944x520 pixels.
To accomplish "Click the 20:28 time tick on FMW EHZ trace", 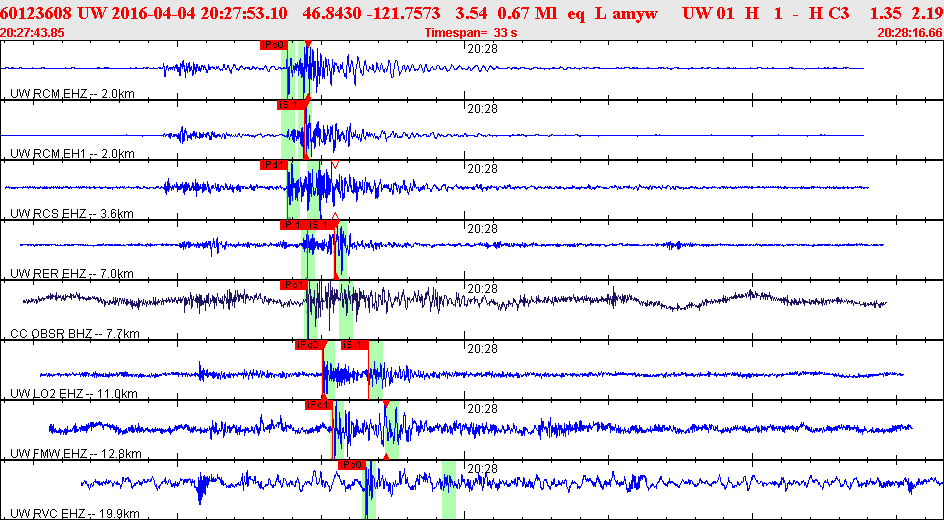I will (x=482, y=409).
